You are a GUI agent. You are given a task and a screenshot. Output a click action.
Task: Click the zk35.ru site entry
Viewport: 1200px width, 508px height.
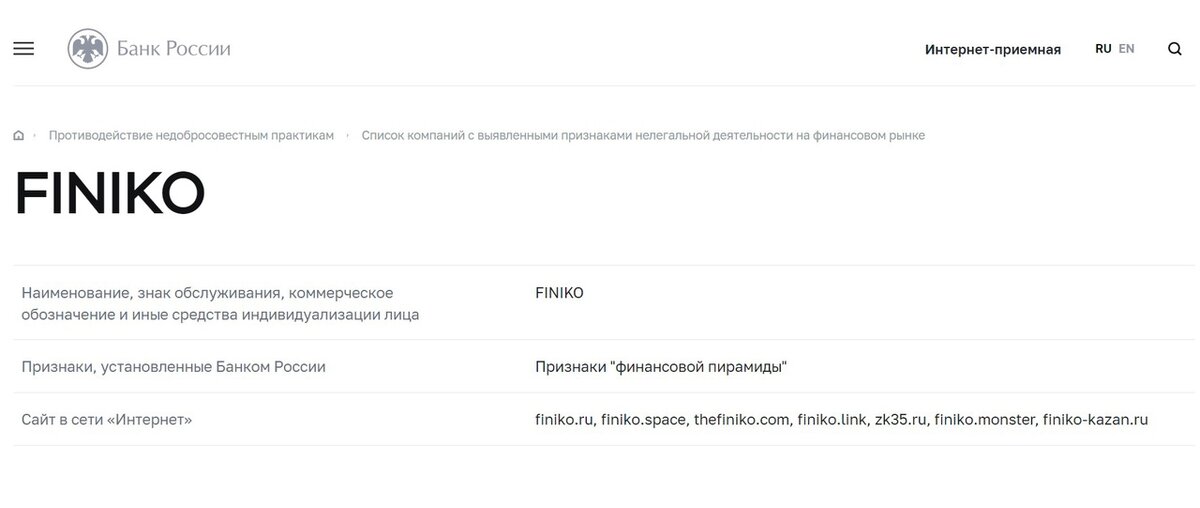(x=900, y=420)
